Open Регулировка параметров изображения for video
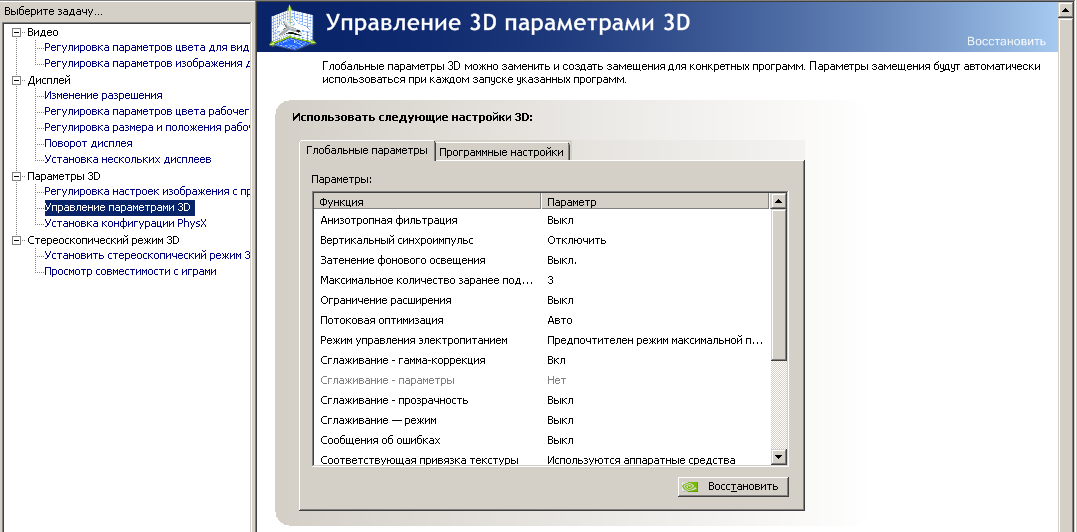This screenshot has height=532, width=1077. [x=146, y=63]
